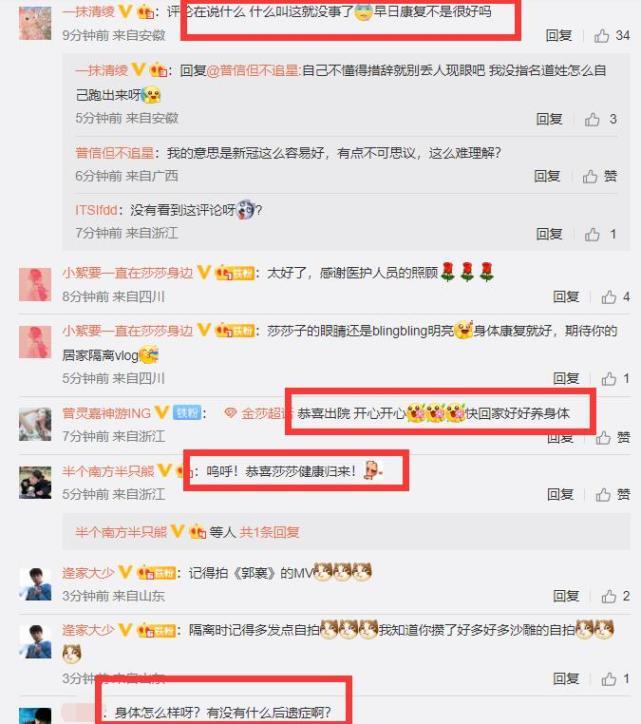Open ITSlfdd's username link
Viewport: 641px width, 724px height.
tap(96, 211)
